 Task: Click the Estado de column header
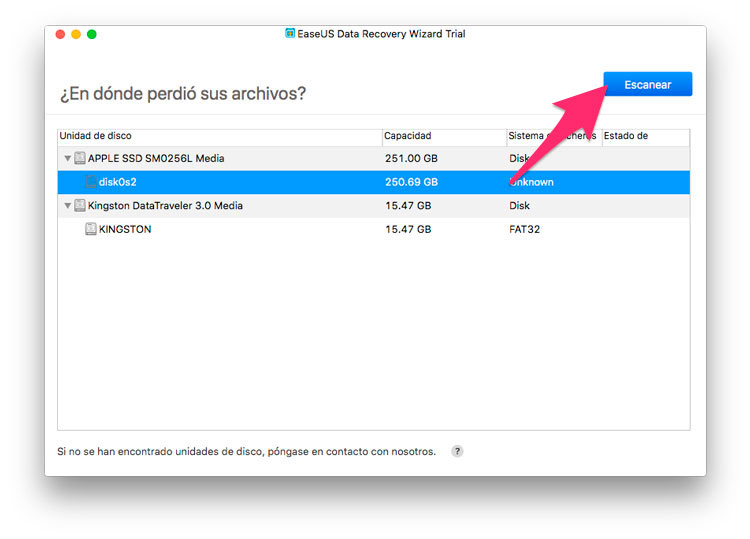coord(645,136)
